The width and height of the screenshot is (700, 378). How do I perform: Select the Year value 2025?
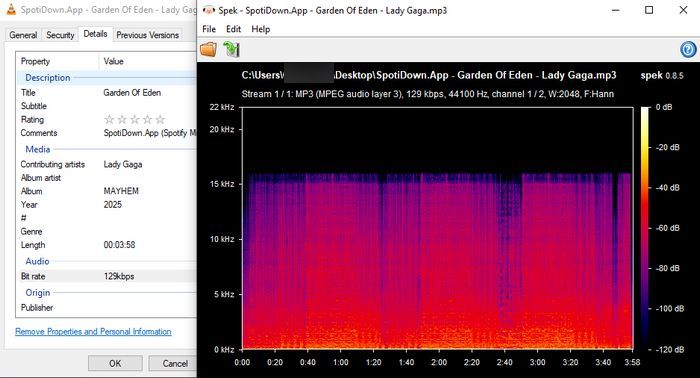coord(112,204)
